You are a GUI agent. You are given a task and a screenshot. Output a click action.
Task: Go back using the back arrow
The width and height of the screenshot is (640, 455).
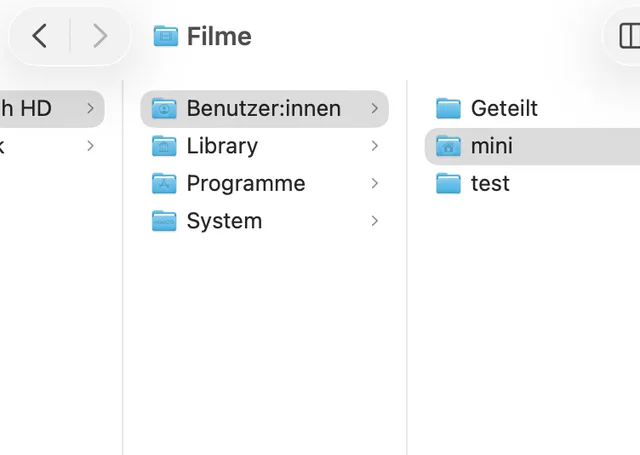click(x=39, y=37)
